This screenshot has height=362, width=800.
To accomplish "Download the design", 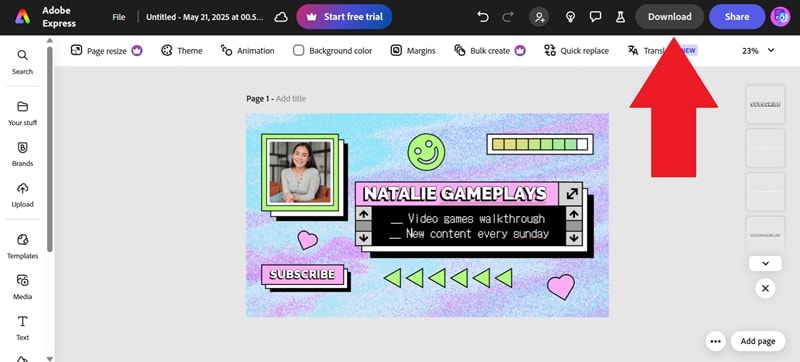I will pos(669,17).
